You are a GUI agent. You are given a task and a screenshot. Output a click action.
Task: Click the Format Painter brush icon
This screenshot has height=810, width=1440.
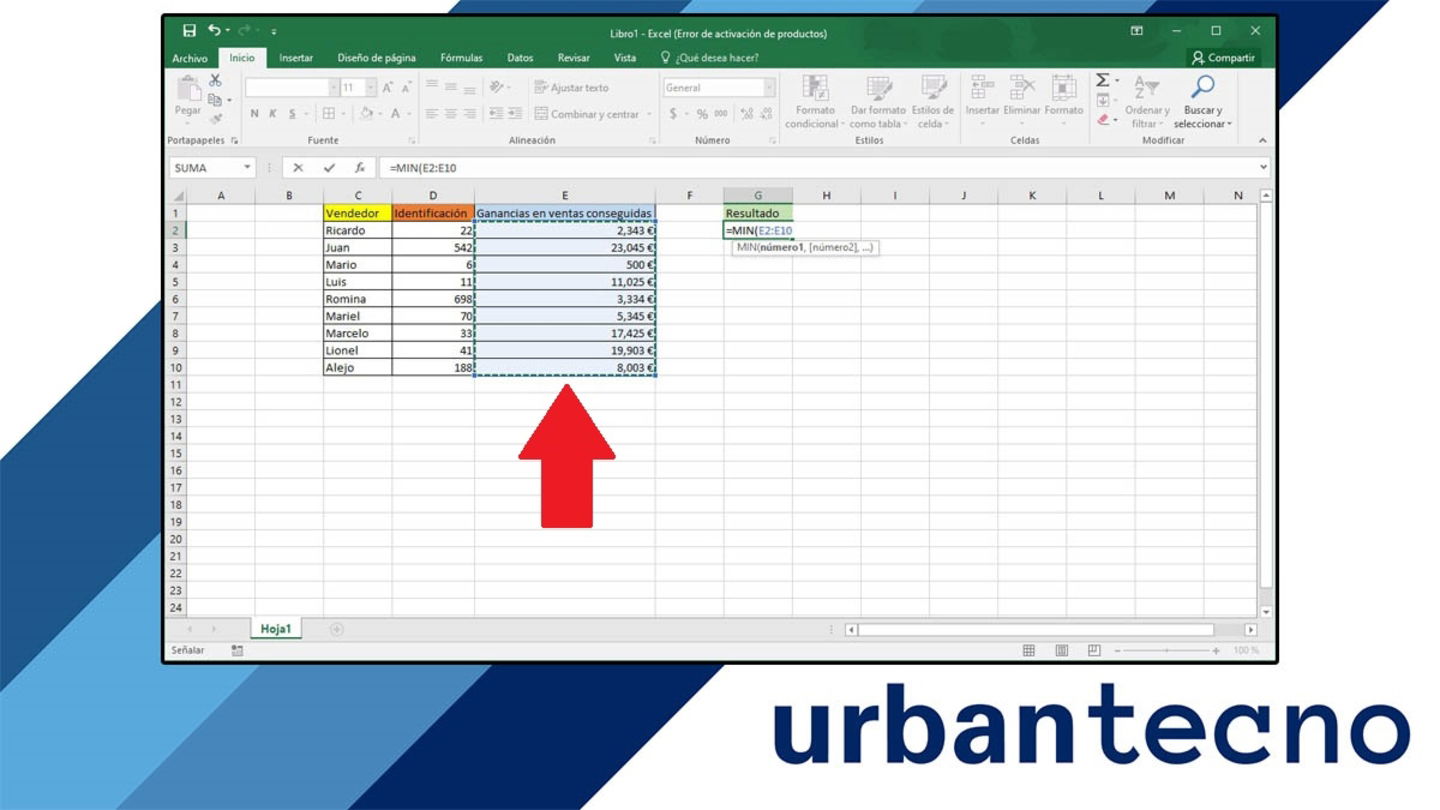(x=215, y=118)
